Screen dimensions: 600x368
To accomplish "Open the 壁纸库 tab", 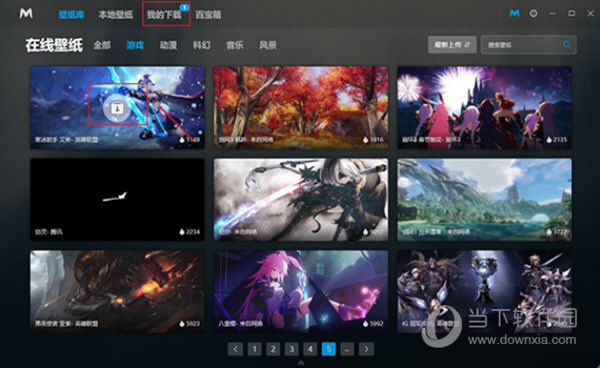I will coord(71,15).
